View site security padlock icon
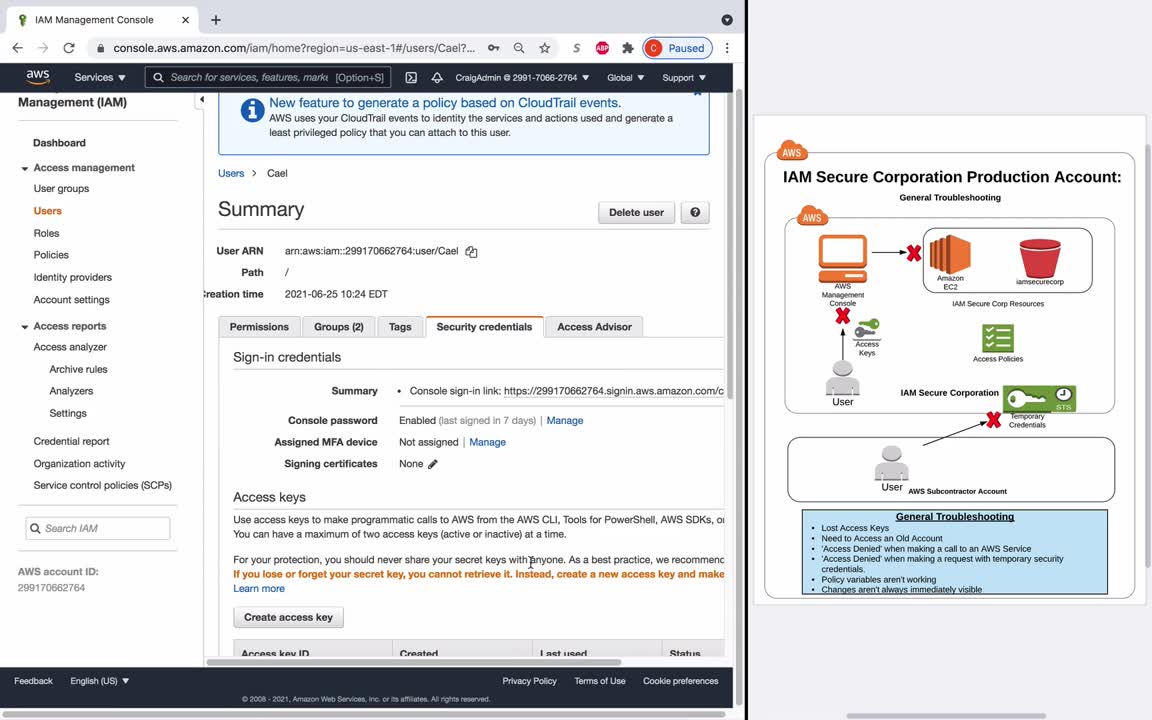This screenshot has height=720, width=1152. point(101,48)
